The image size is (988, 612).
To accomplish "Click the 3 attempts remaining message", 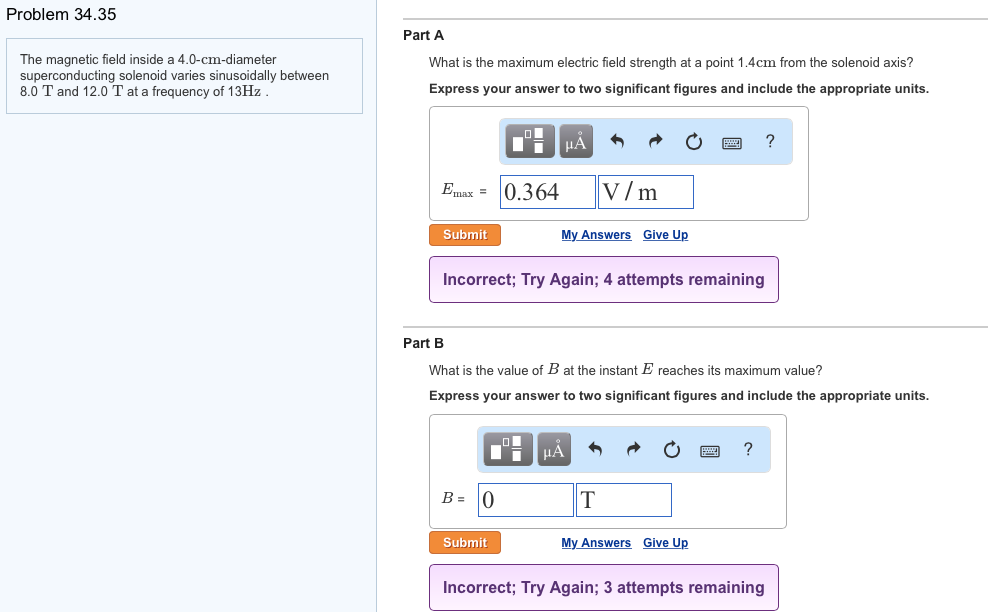I will click(604, 587).
